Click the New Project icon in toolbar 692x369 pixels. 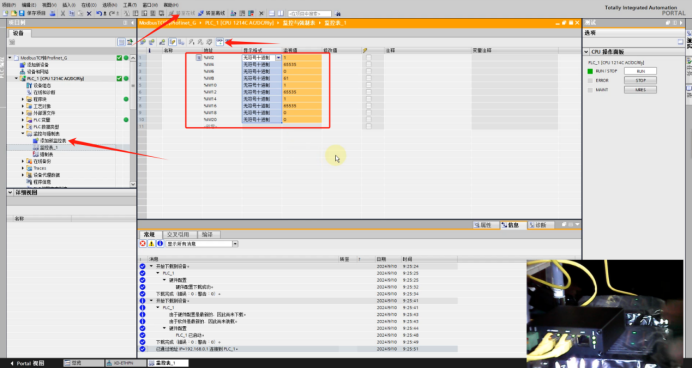click(5, 13)
